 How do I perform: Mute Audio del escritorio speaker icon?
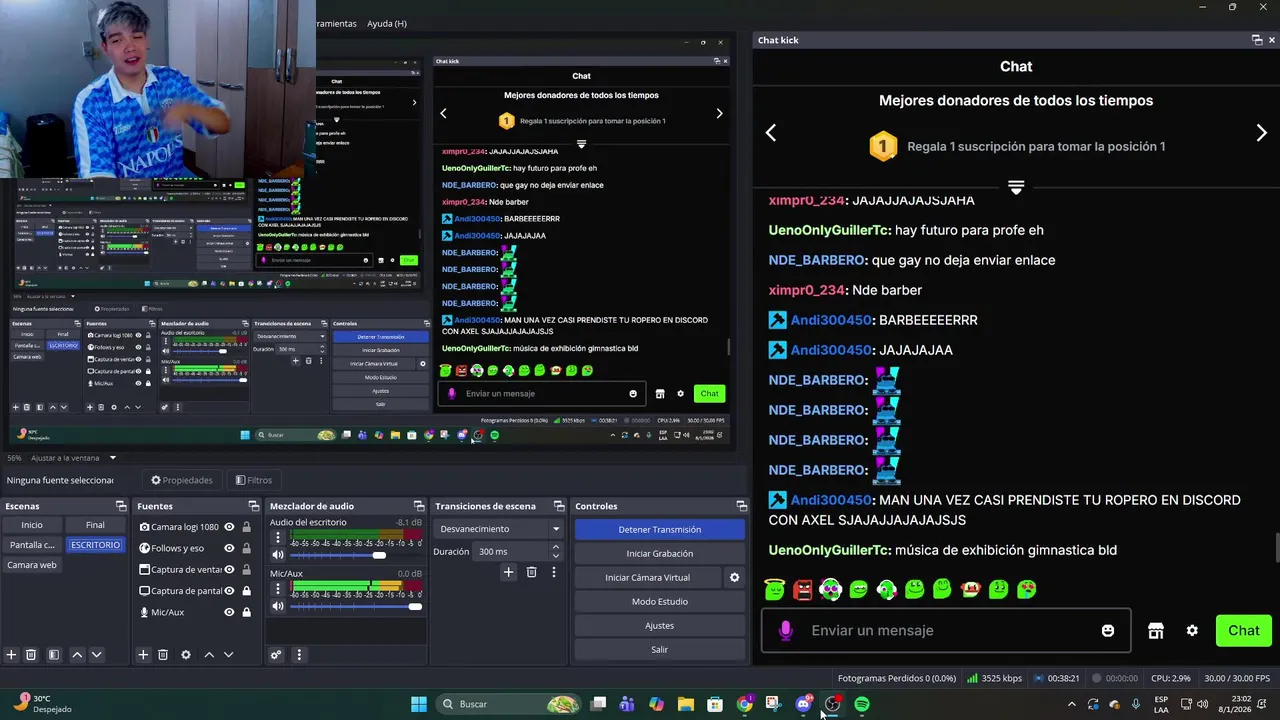click(278, 555)
